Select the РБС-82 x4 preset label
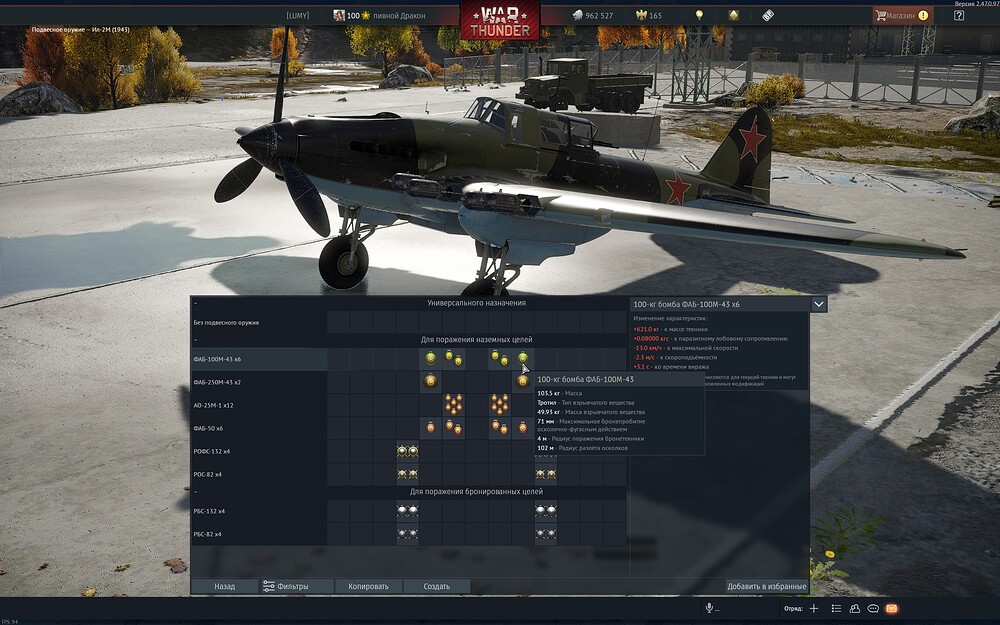The height and width of the screenshot is (625, 1000). click(207, 534)
